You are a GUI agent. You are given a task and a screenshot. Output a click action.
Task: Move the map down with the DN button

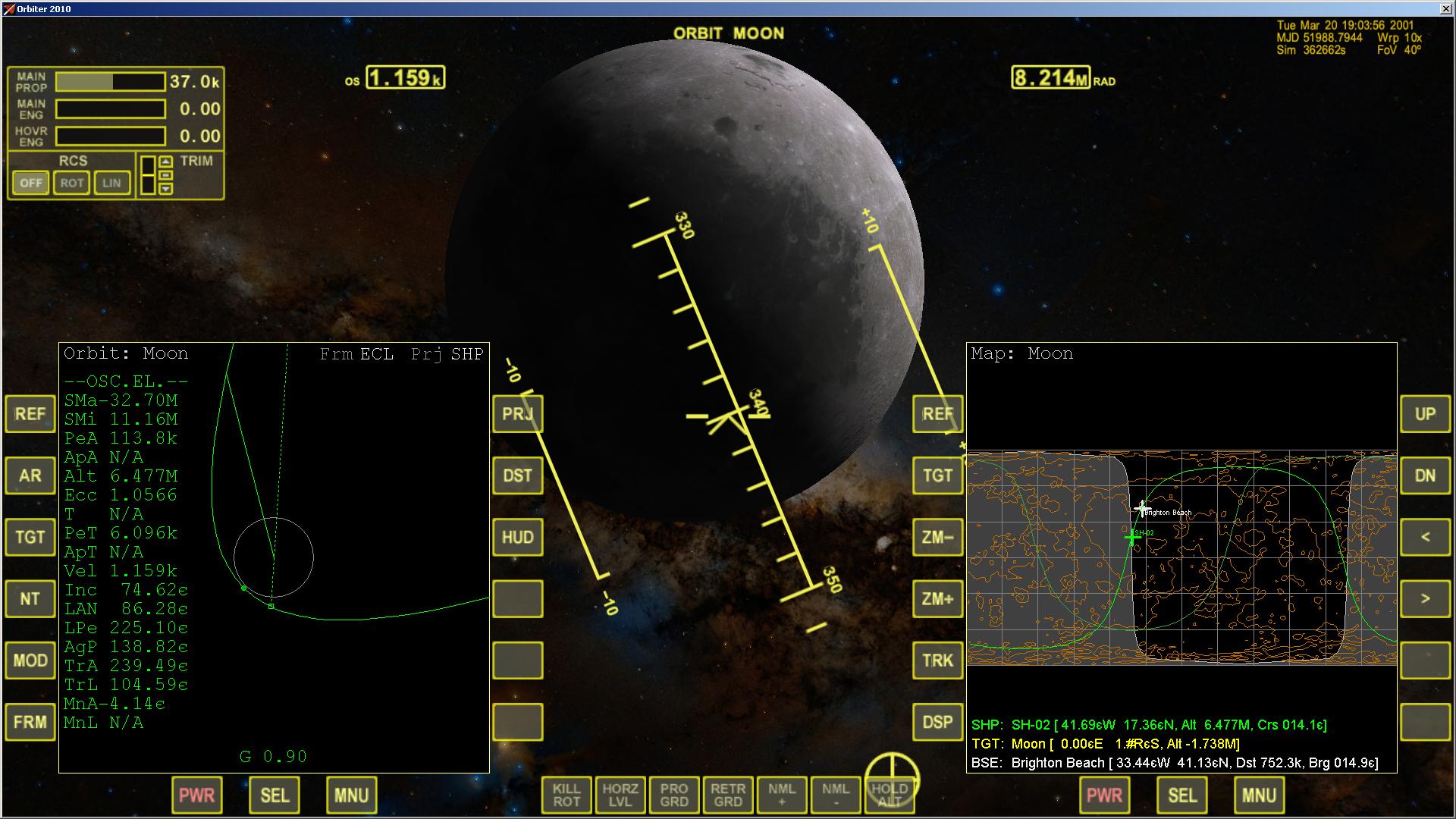(x=1425, y=475)
